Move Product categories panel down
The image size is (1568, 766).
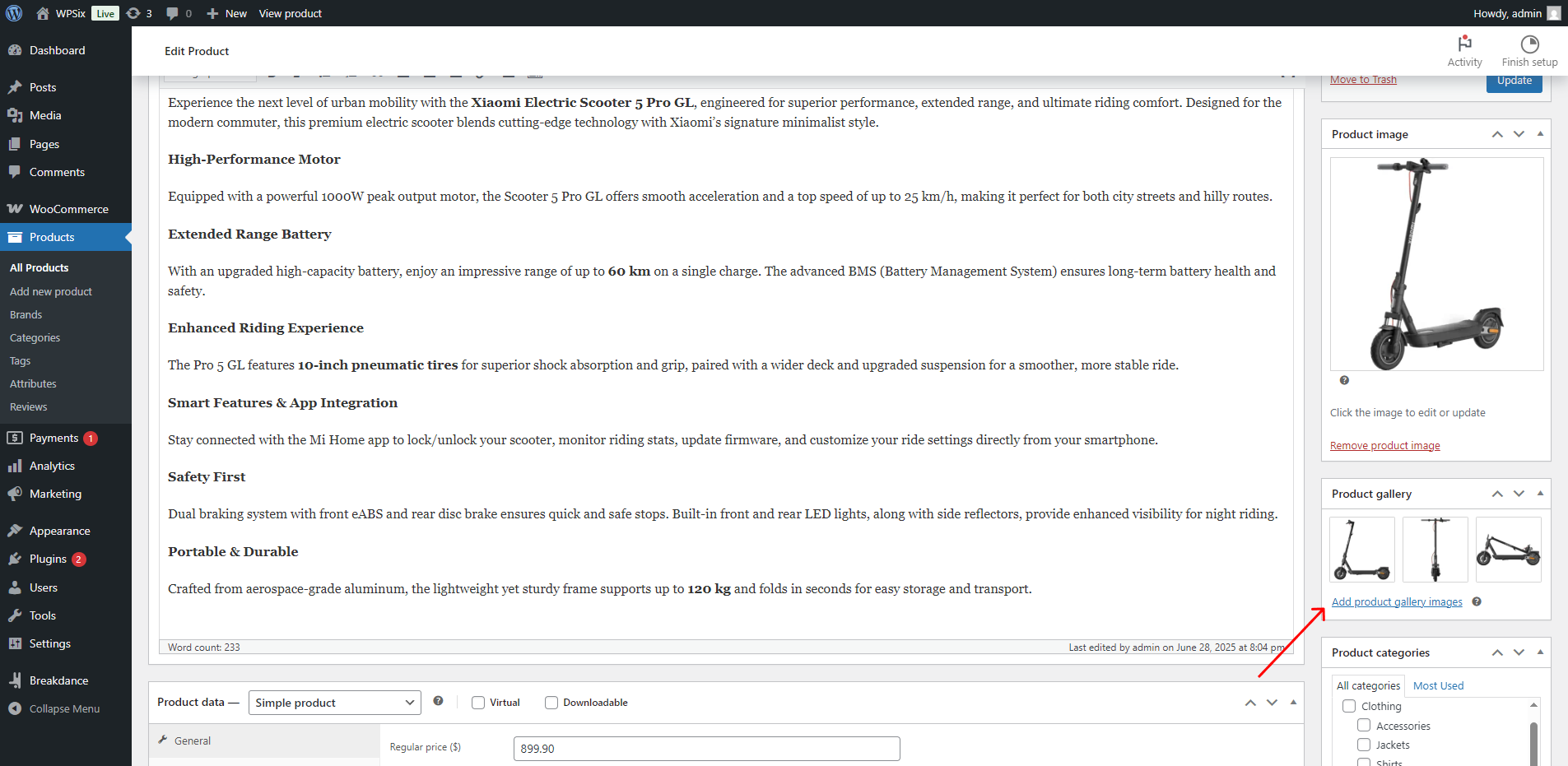point(1519,652)
